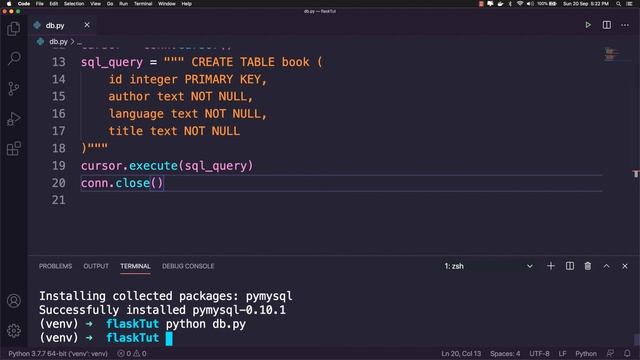The image size is (640, 360).
Task: Open the Search view in activity bar
Action: pyautogui.click(x=14, y=58)
